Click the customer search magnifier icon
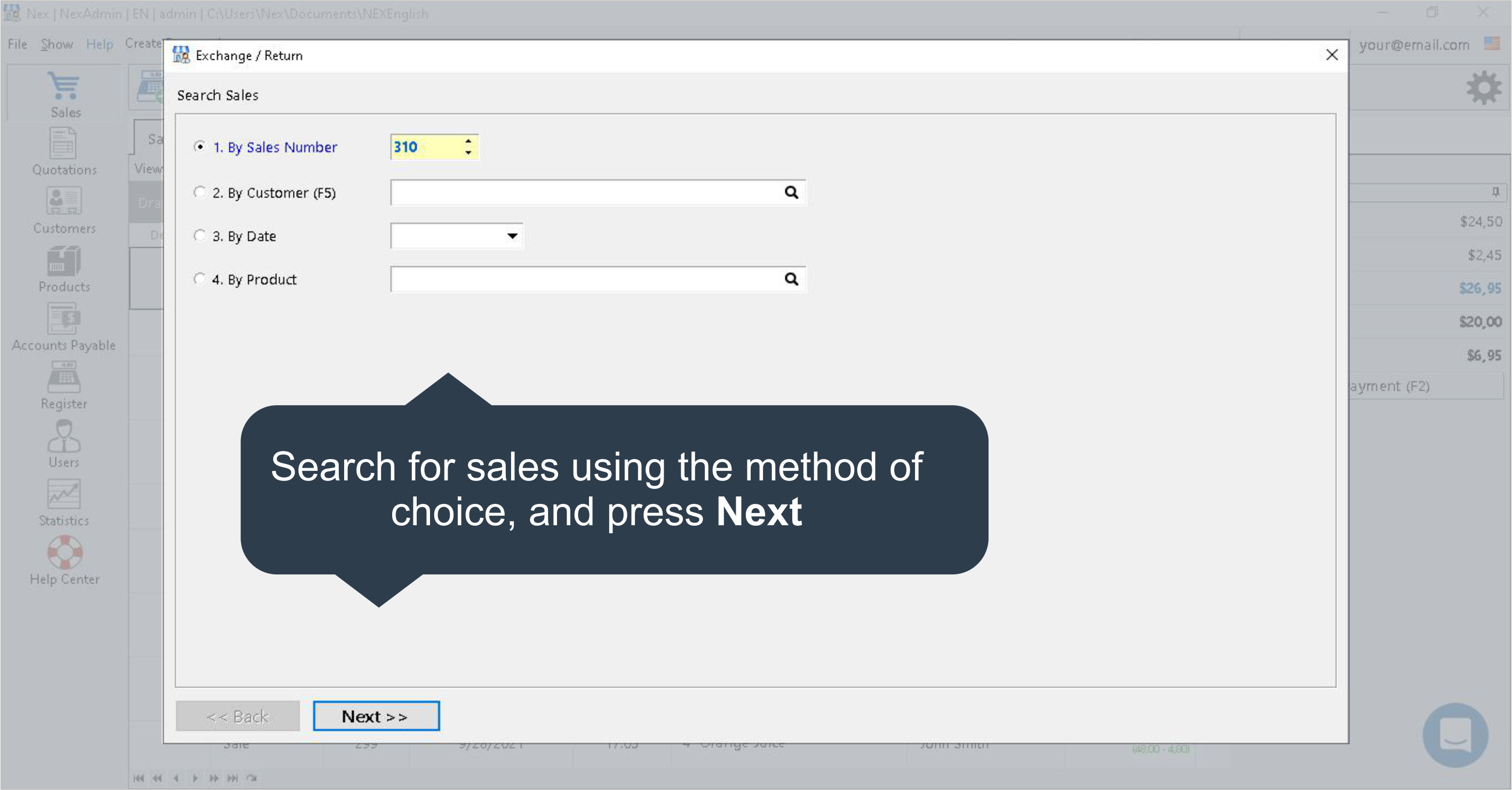Screen dimensions: 1512x790 tap(791, 193)
